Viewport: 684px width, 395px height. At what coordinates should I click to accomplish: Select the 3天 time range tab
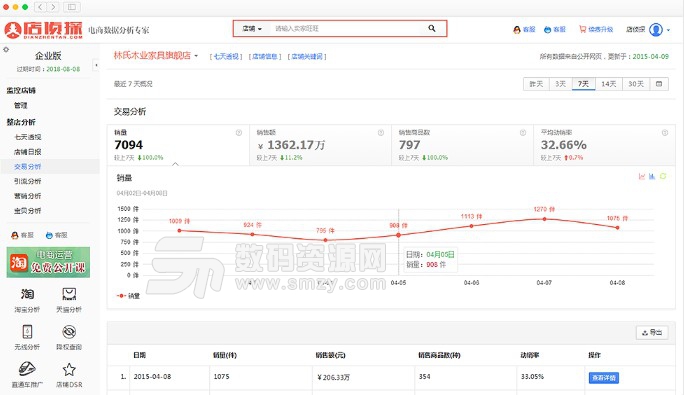coord(560,84)
